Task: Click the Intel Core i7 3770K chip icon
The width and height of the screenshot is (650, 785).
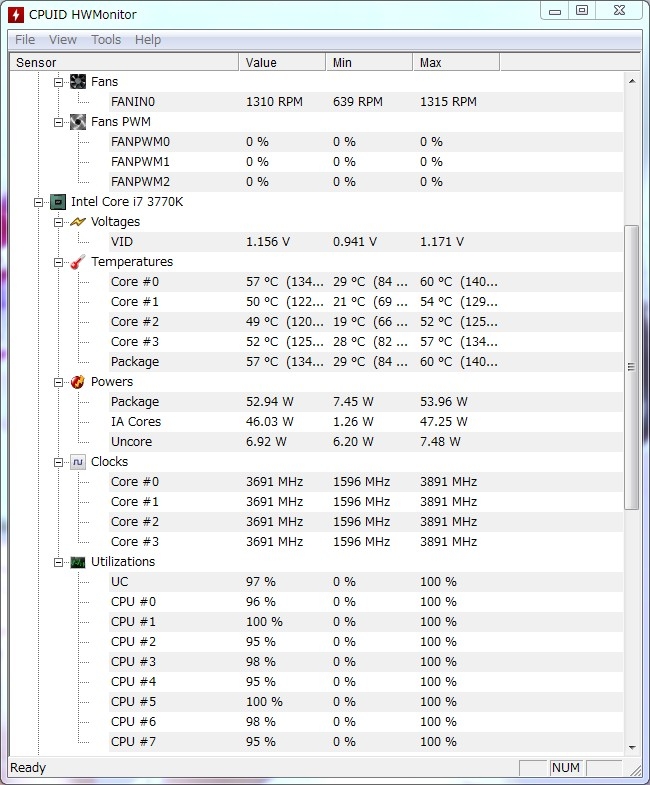Action: [x=58, y=202]
